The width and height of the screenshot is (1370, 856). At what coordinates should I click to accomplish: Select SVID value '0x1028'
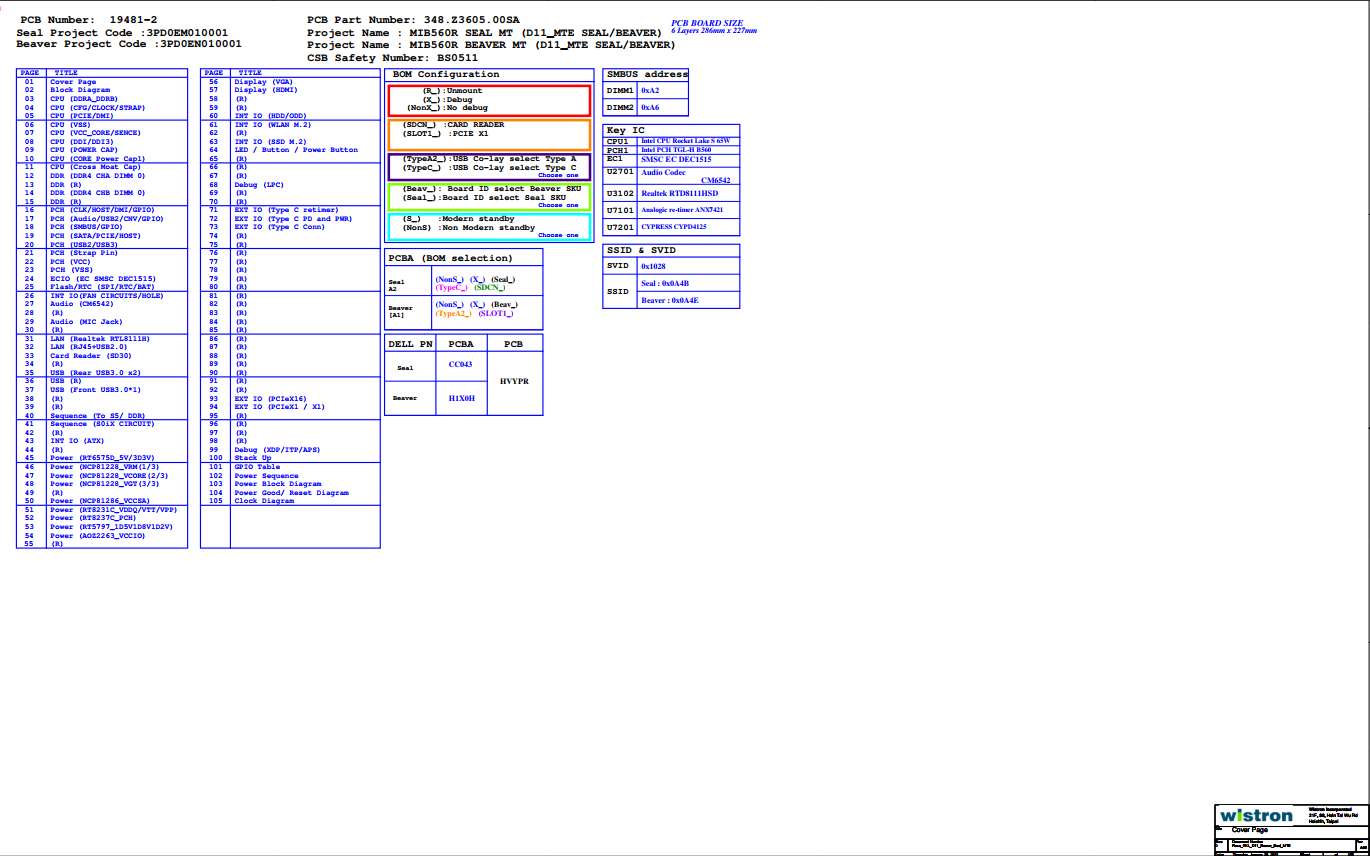[x=653, y=266]
